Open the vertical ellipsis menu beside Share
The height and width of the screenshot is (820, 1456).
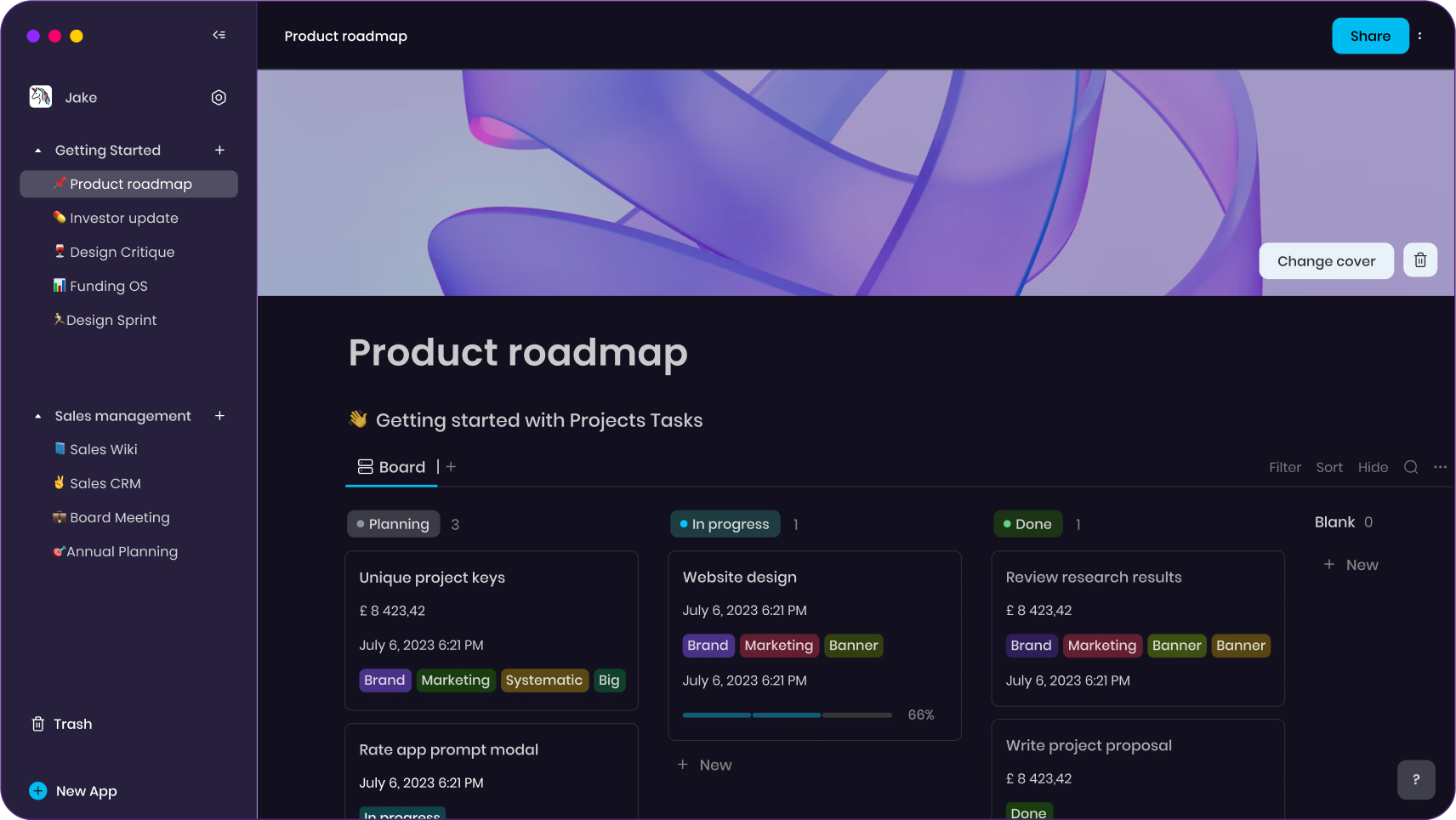click(1419, 36)
